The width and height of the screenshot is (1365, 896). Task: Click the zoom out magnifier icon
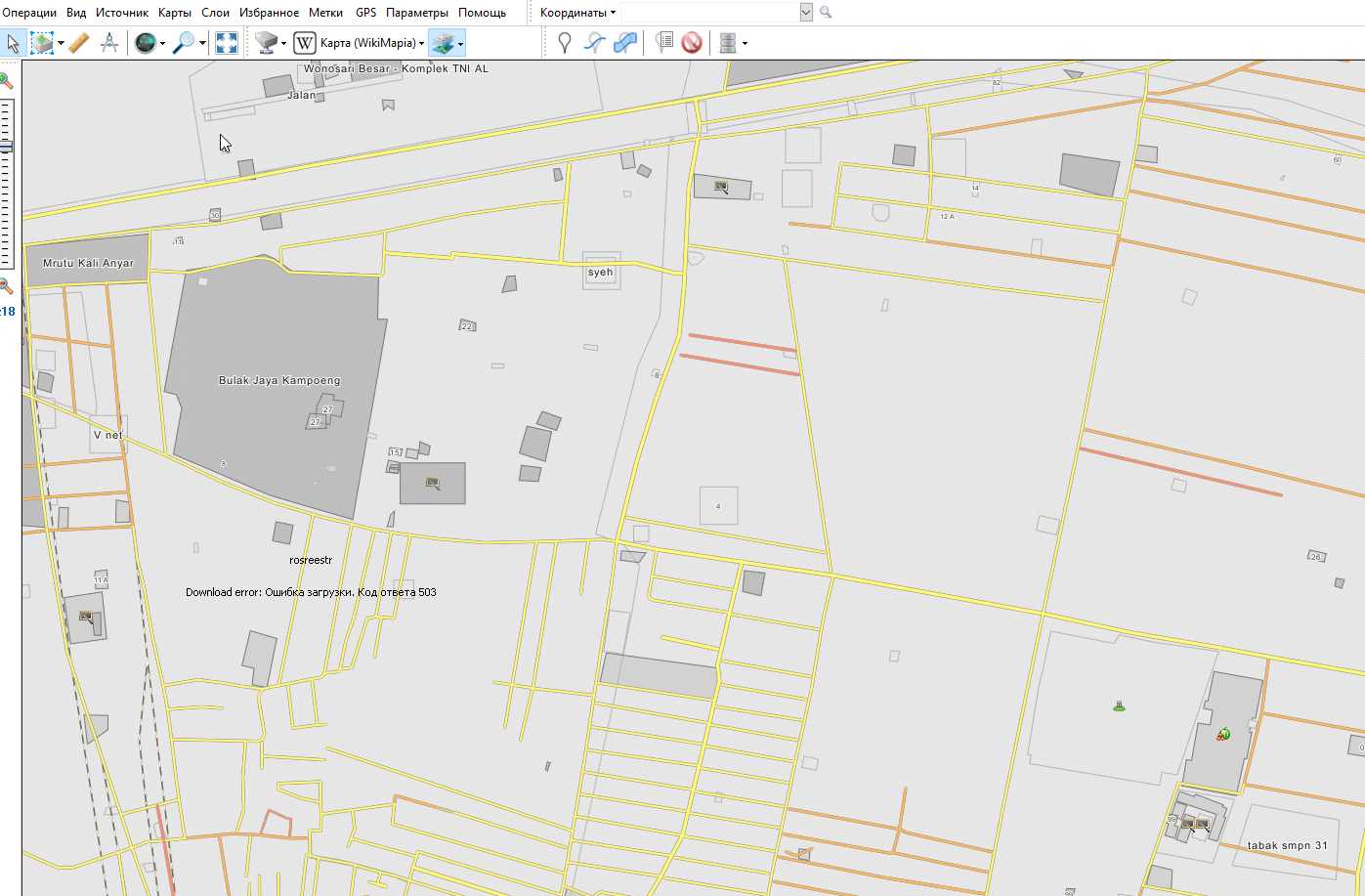tap(6, 285)
